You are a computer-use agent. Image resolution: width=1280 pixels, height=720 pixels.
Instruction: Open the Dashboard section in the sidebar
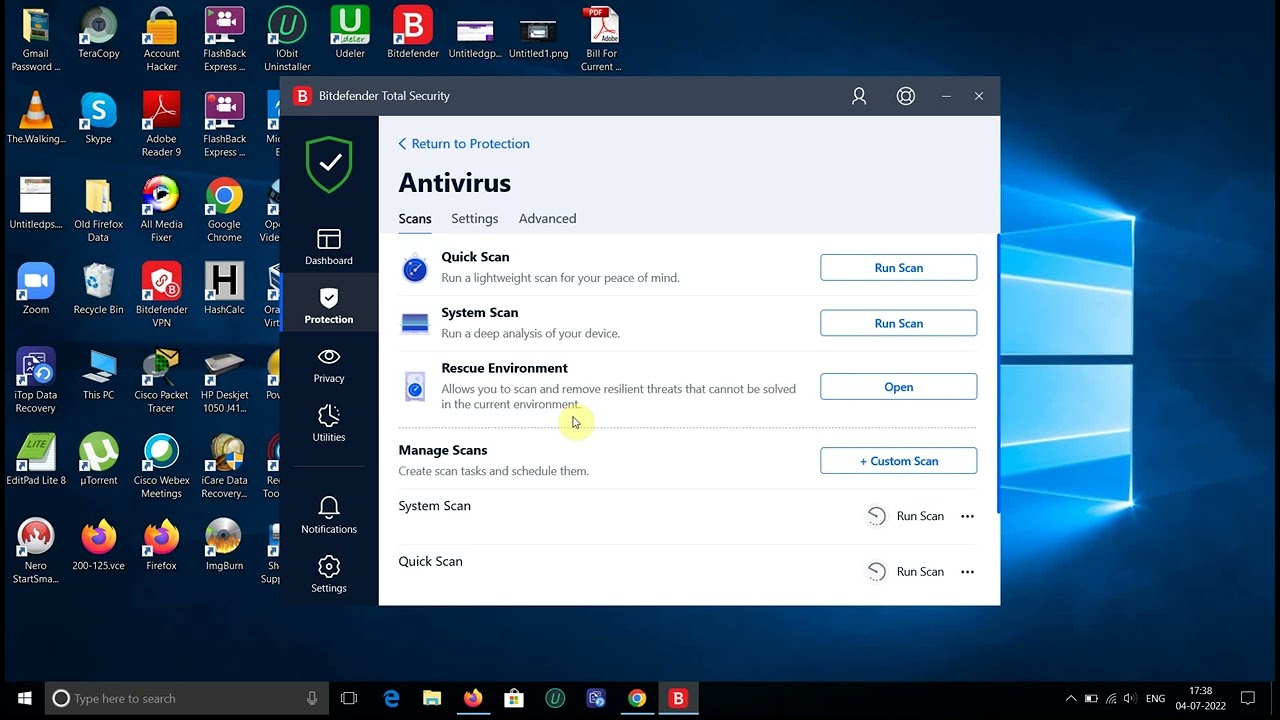[329, 247]
